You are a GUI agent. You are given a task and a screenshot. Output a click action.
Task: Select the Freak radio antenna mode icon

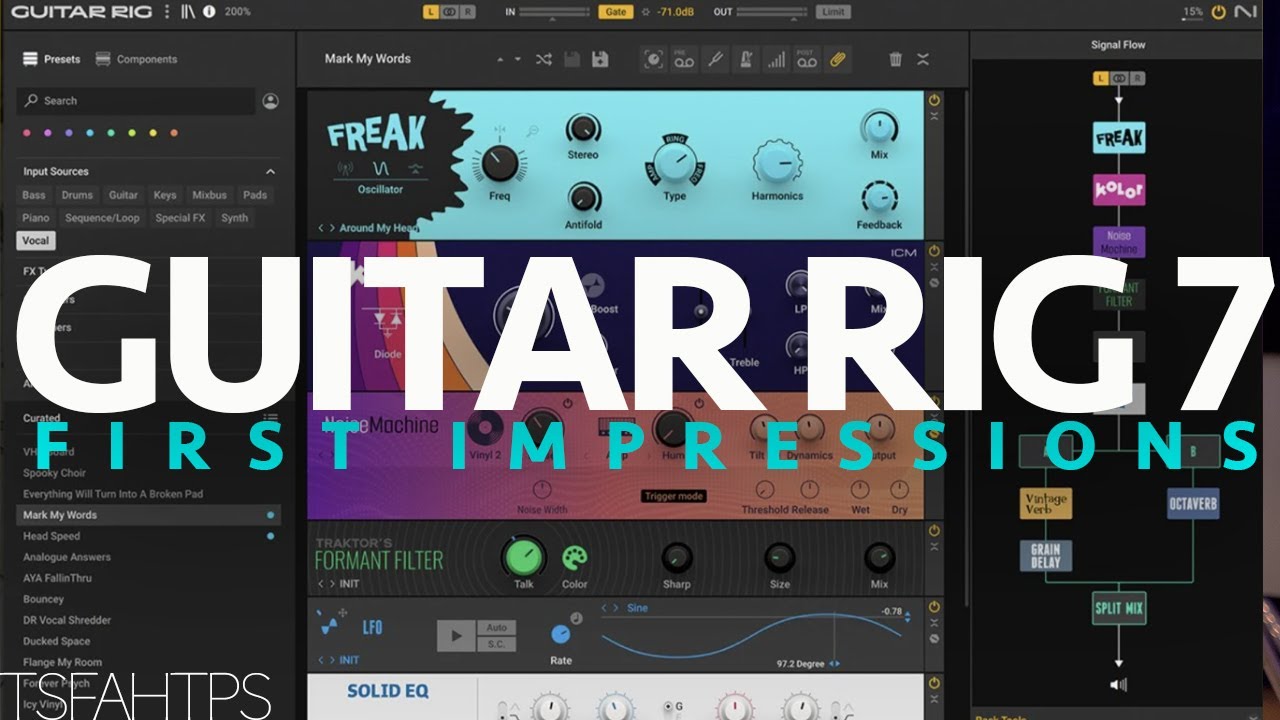(346, 168)
